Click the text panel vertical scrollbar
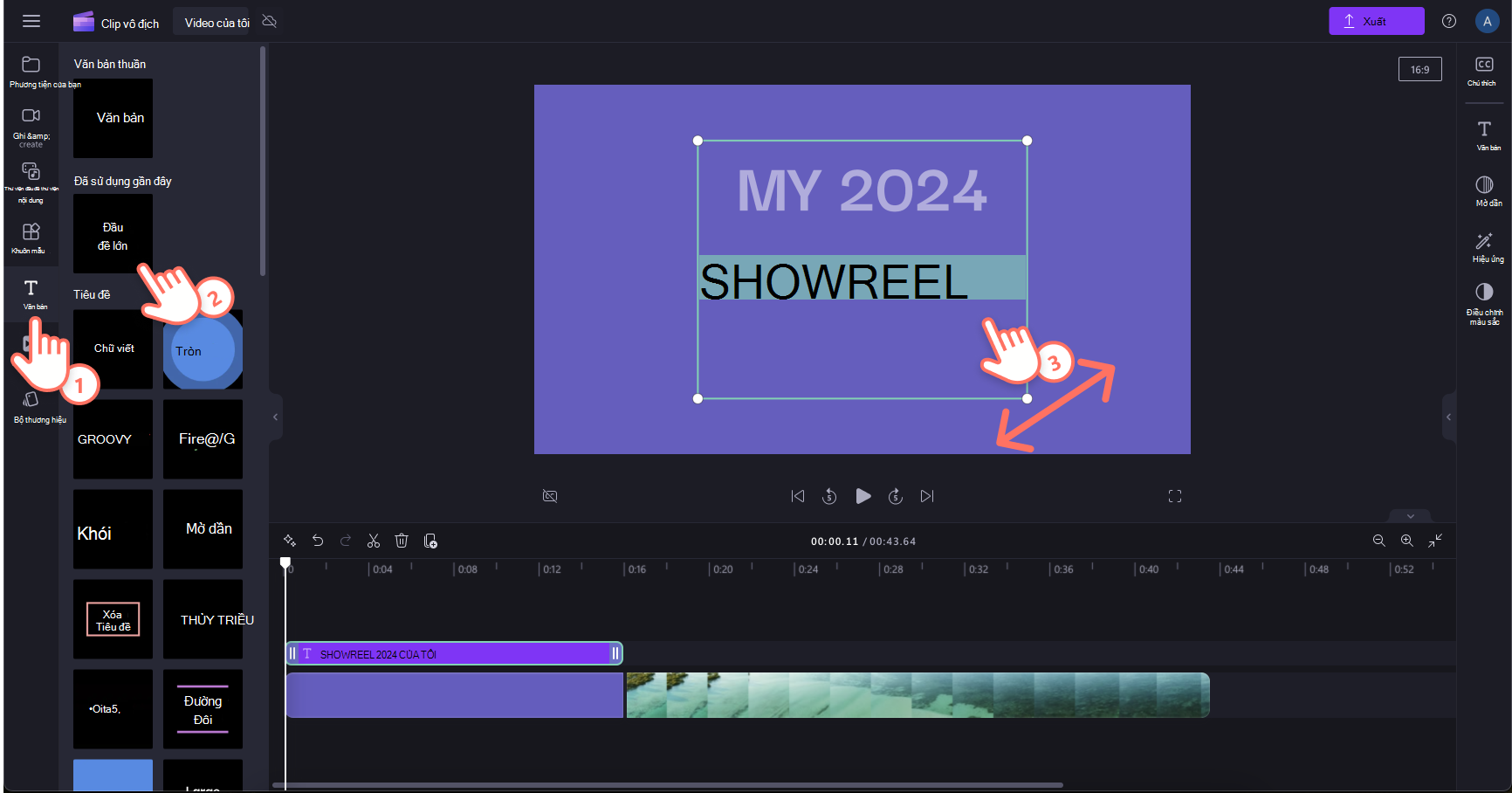The height and width of the screenshot is (793, 1512). click(x=262, y=162)
